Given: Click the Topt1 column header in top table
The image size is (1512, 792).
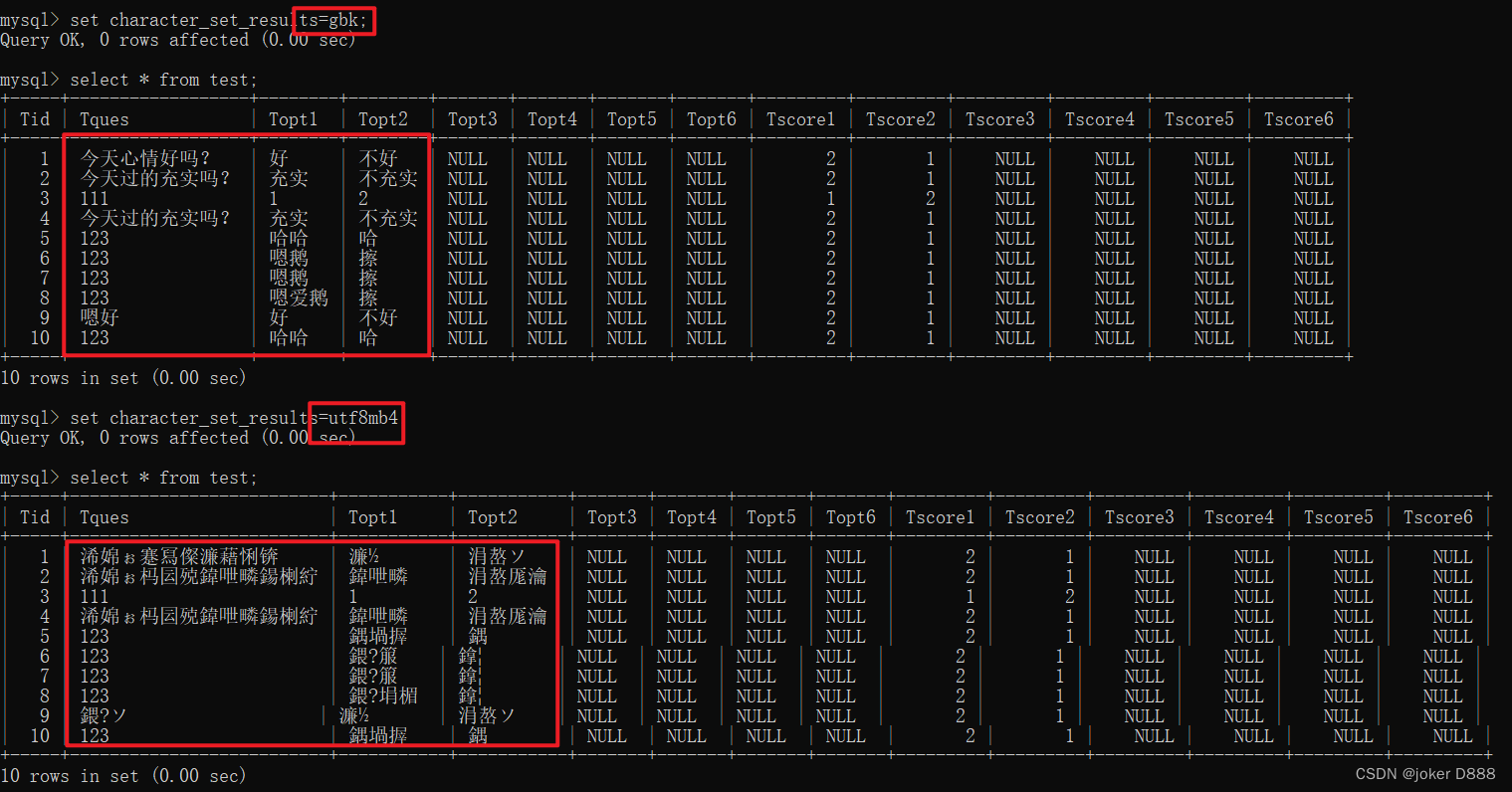Looking at the screenshot, I should [293, 118].
